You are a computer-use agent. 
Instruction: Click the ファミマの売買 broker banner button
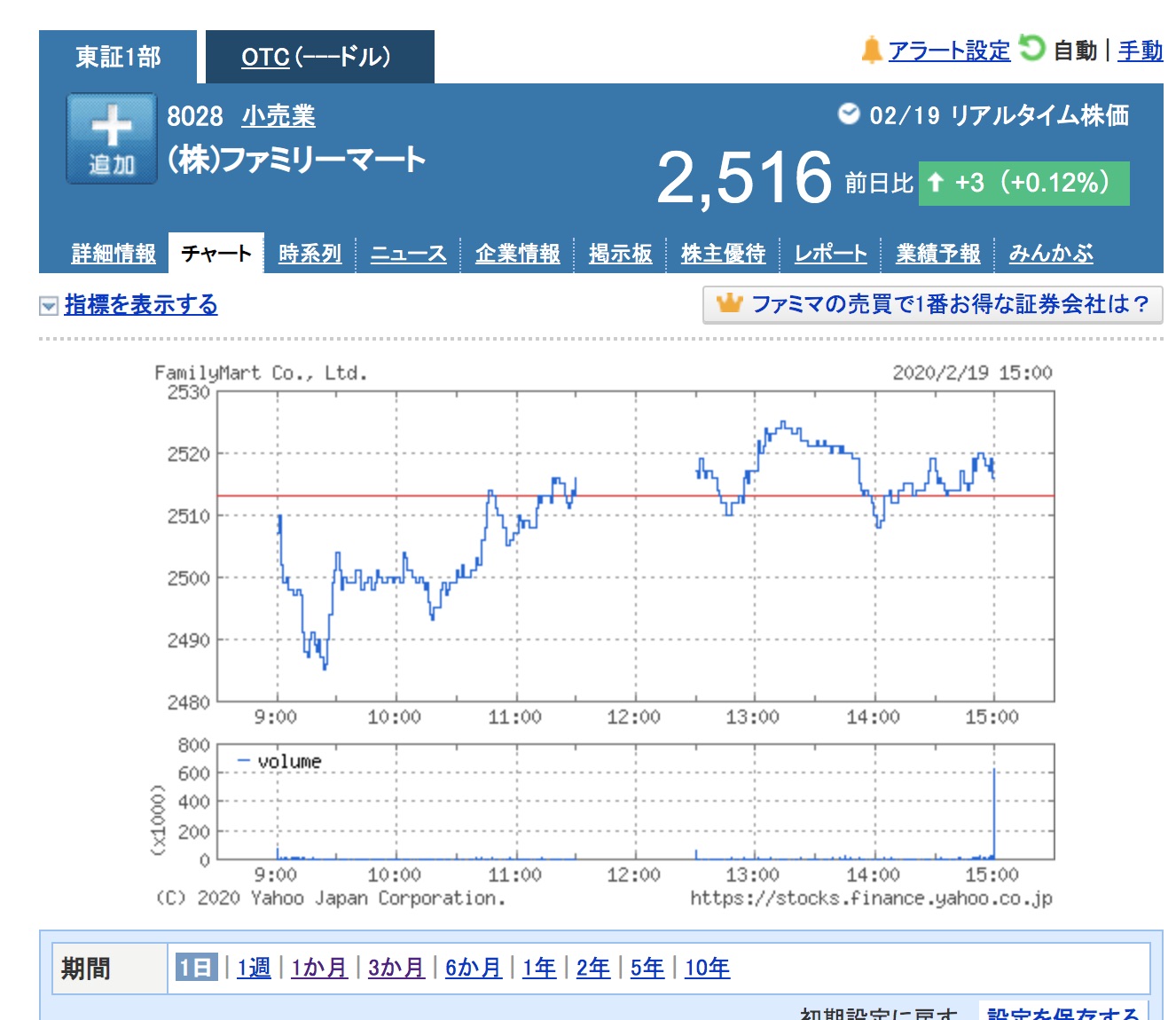(933, 304)
